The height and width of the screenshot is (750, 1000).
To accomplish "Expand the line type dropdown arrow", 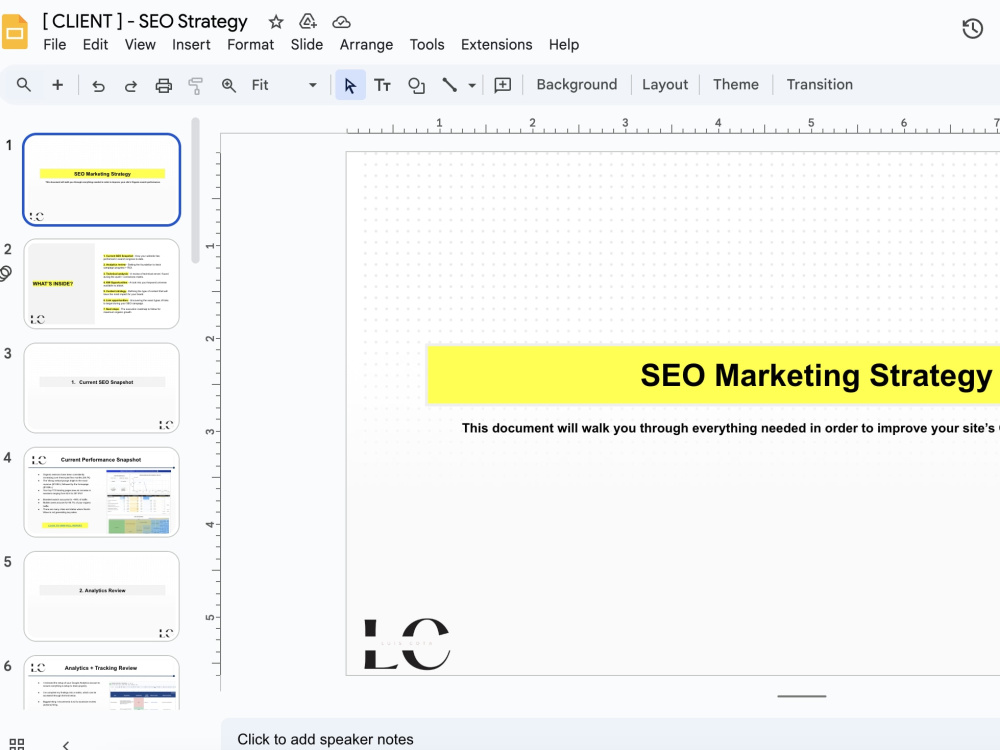I will [x=472, y=85].
